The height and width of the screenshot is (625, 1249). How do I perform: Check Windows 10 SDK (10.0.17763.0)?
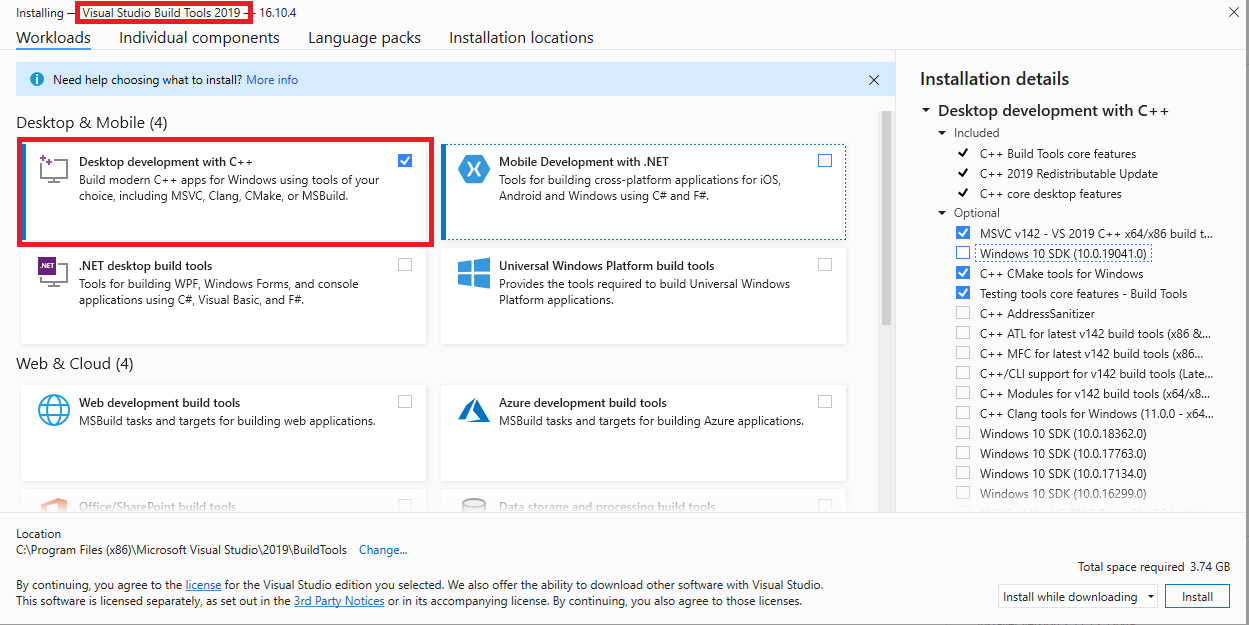[962, 453]
